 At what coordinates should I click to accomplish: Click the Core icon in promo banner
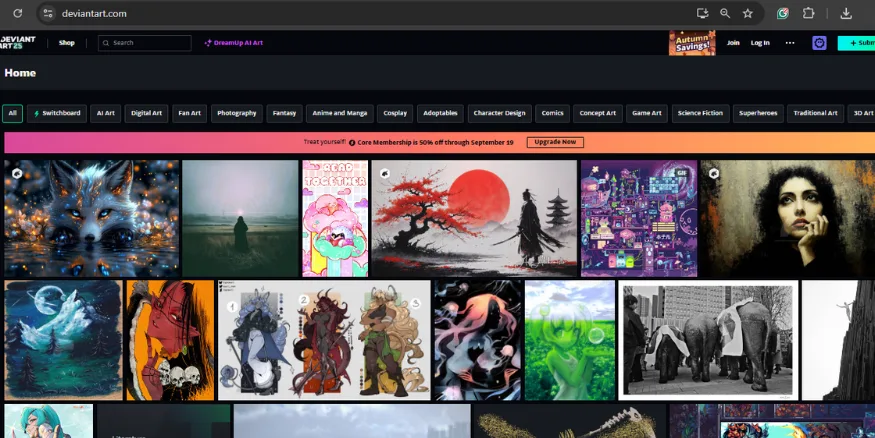pos(352,143)
